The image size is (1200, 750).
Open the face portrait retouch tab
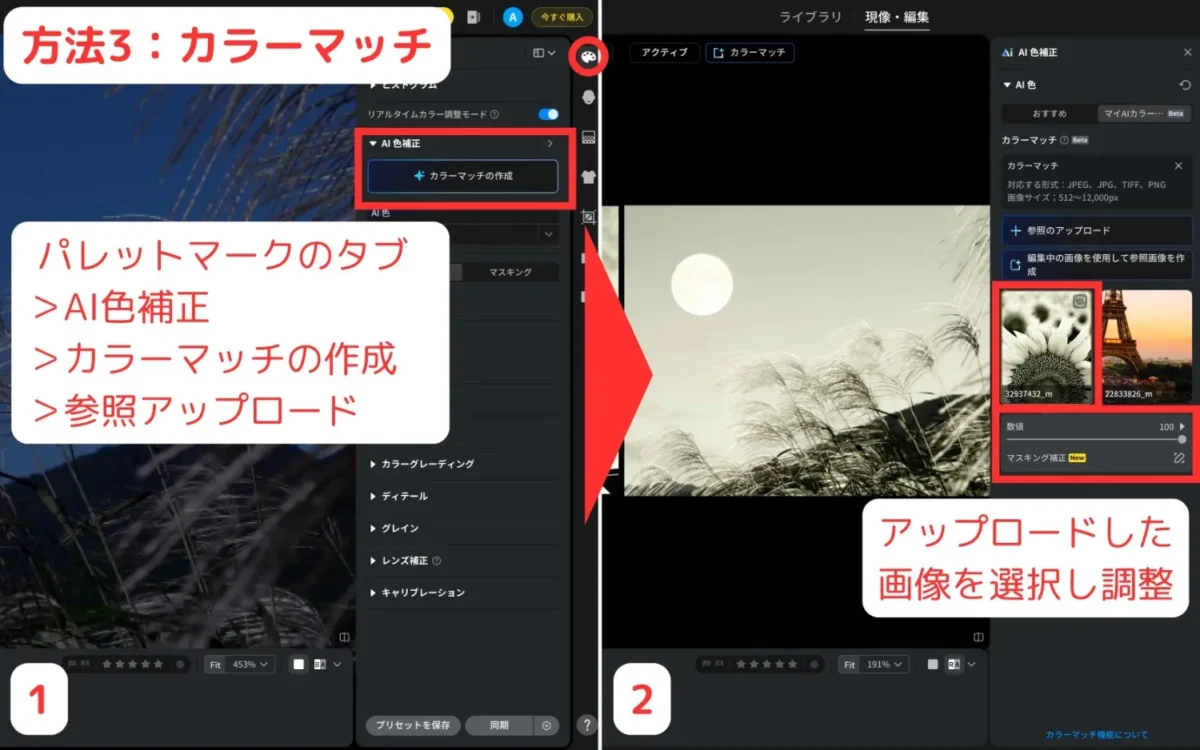click(588, 97)
